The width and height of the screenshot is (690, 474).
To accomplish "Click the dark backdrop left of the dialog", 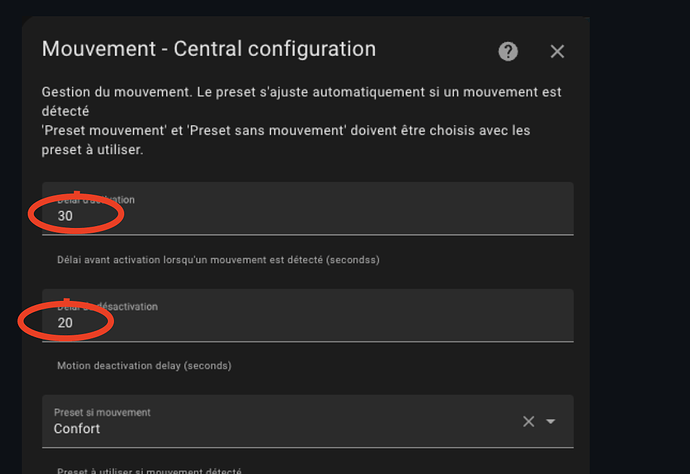I will pos(10,250).
